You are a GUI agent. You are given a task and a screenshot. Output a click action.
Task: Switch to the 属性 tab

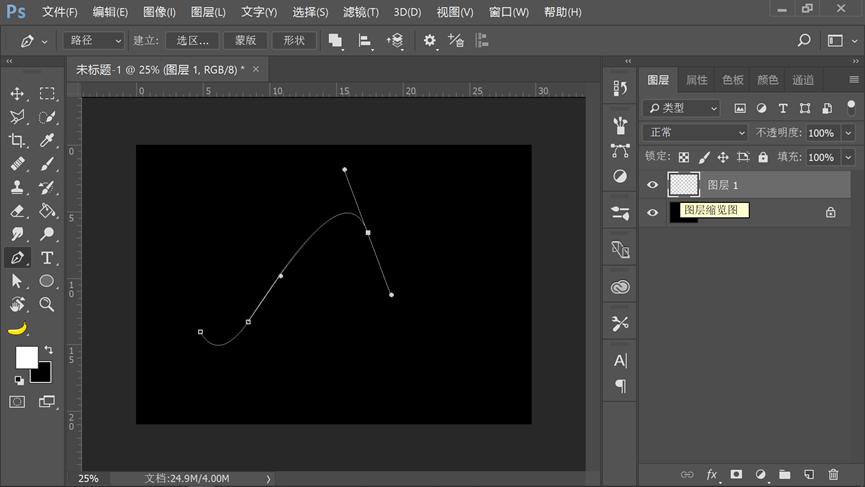tap(697, 80)
